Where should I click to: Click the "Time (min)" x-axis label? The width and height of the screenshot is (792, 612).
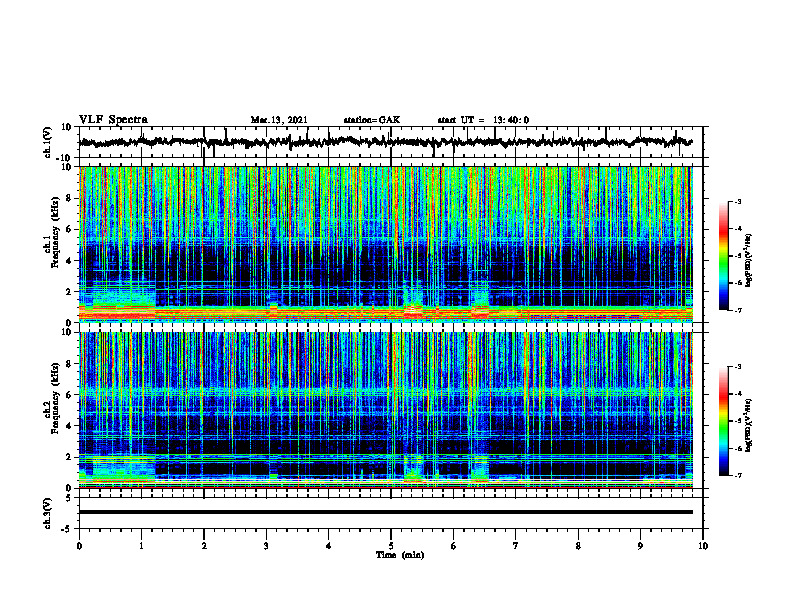400,555
